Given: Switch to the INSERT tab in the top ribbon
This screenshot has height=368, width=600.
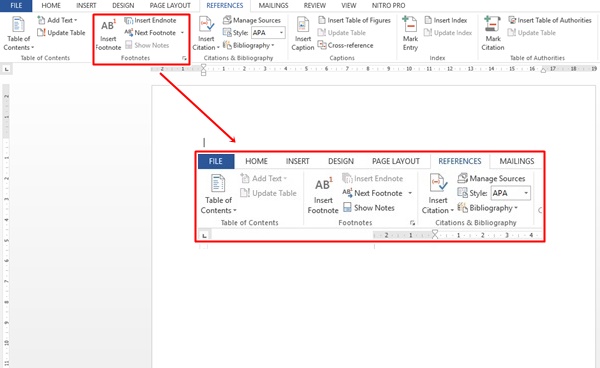Looking at the screenshot, I should click(x=86, y=5).
